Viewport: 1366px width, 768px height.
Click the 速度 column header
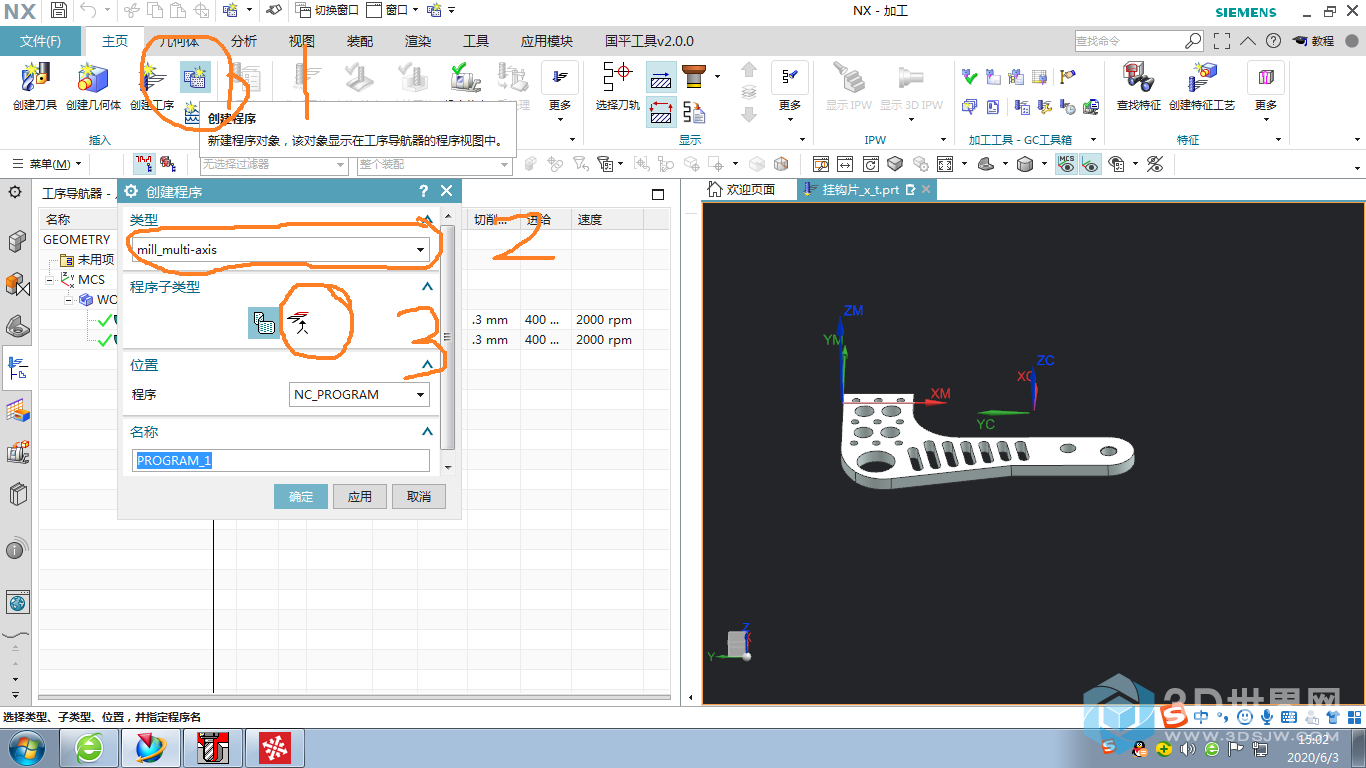(x=606, y=219)
